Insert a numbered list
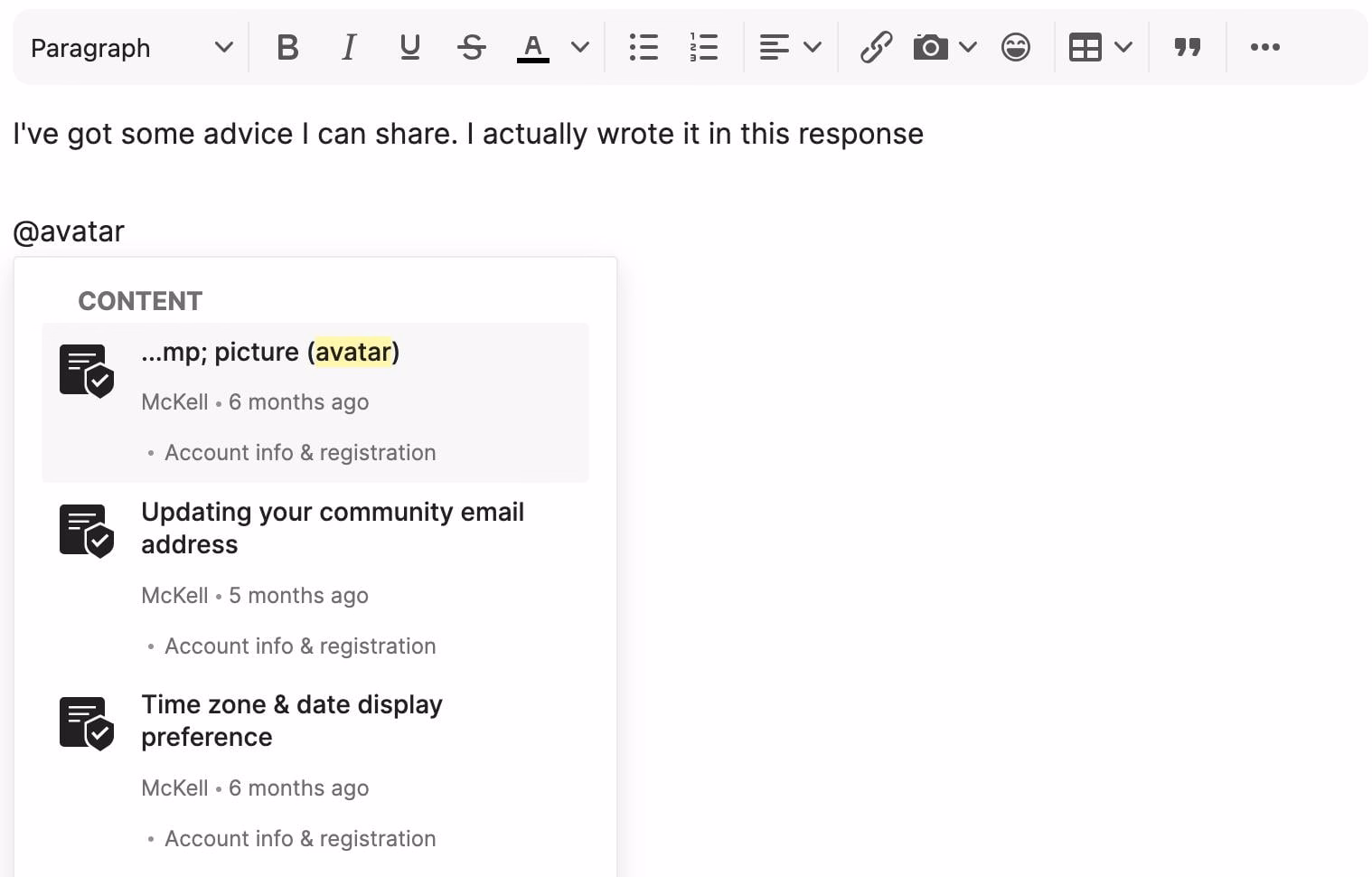 click(703, 47)
